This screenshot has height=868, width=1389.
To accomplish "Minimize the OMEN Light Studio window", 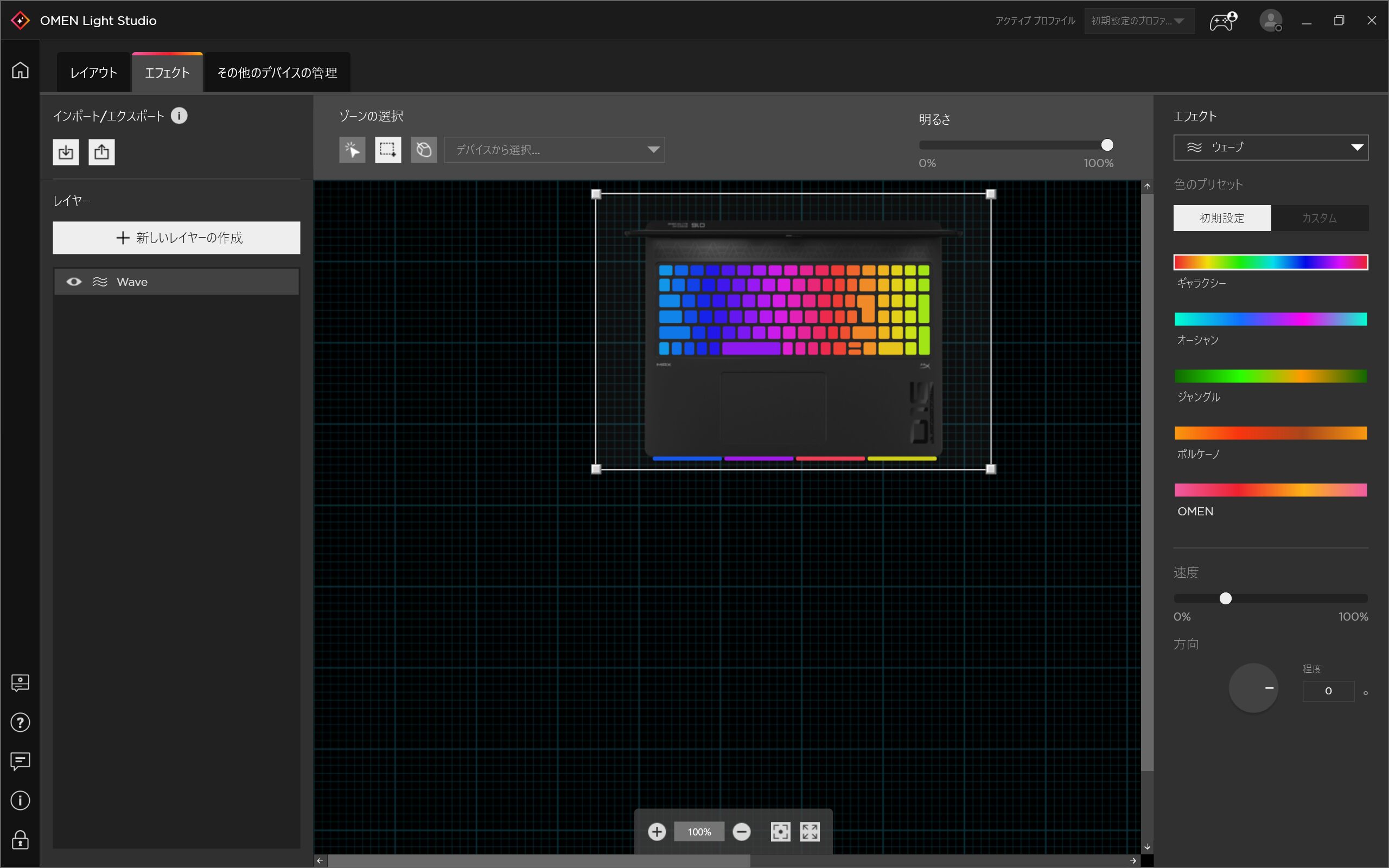I will (x=1307, y=21).
